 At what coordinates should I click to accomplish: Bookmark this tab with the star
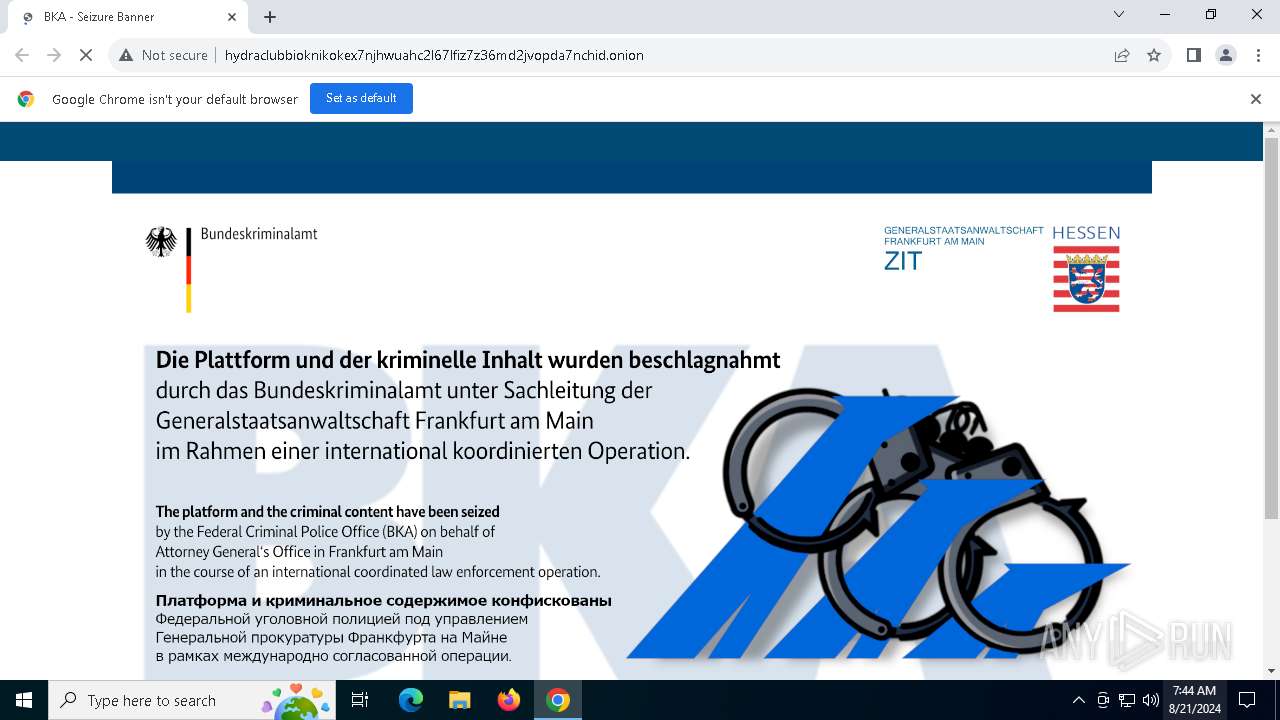(x=1154, y=55)
